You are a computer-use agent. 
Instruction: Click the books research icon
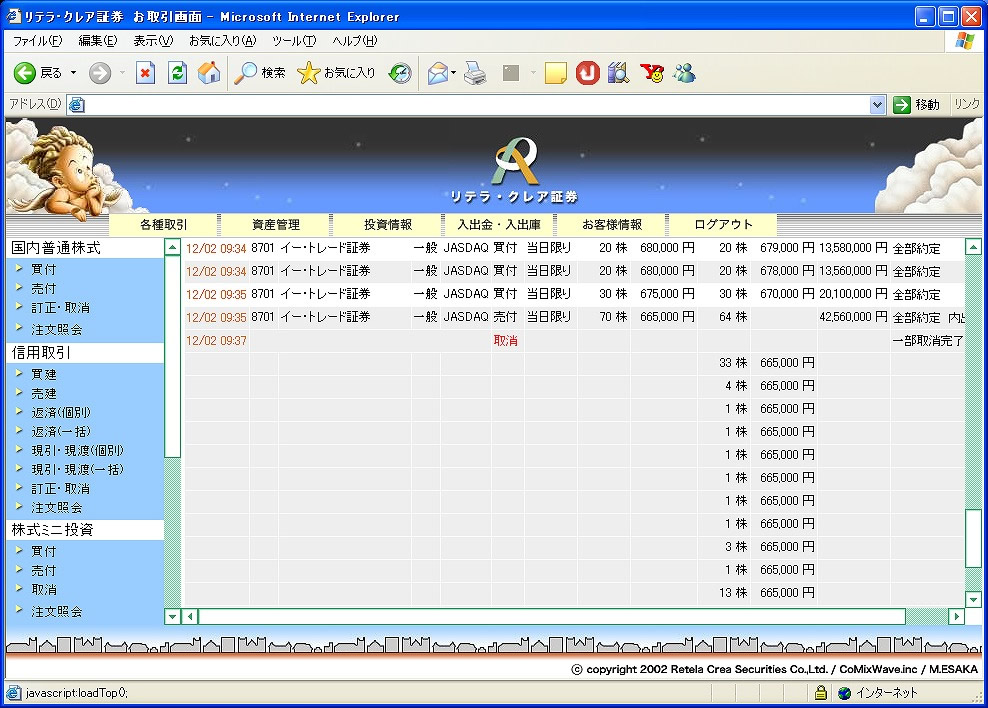619,73
